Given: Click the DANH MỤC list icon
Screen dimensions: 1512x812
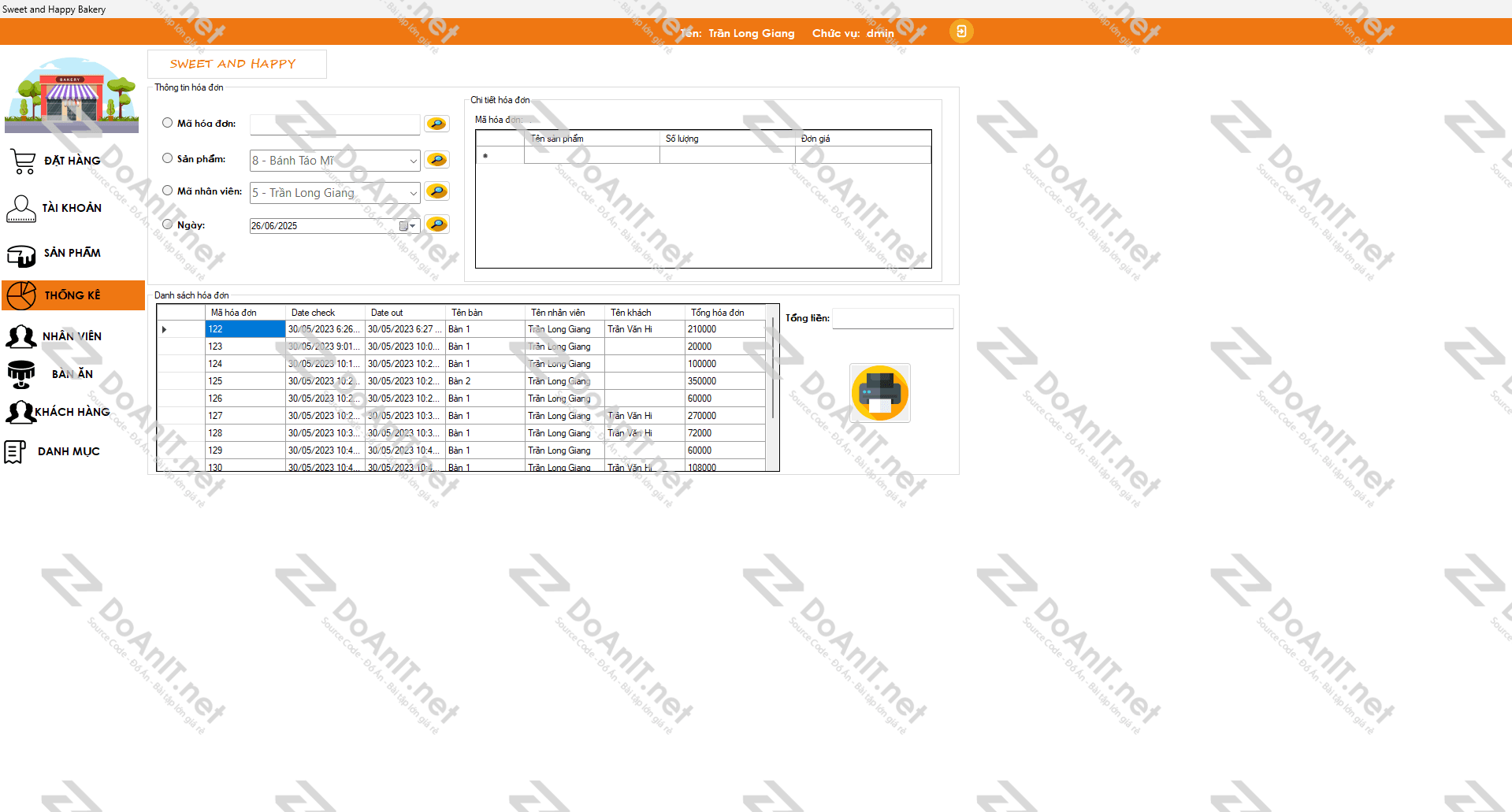Looking at the screenshot, I should (15, 451).
